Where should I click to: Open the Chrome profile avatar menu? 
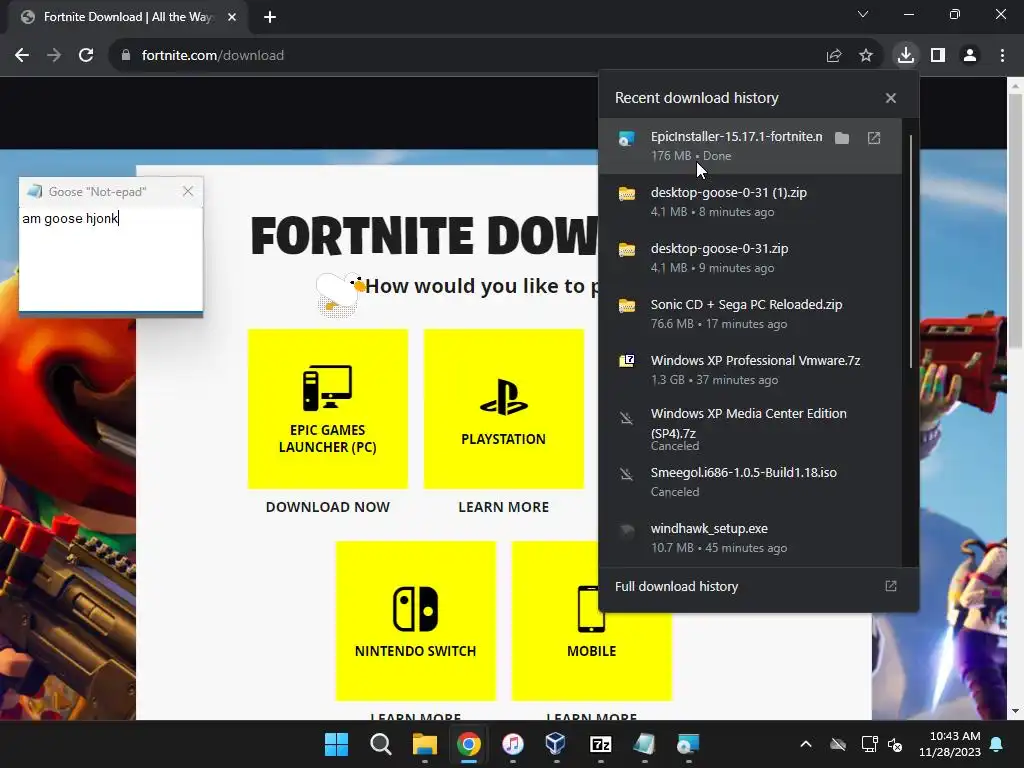(970, 56)
